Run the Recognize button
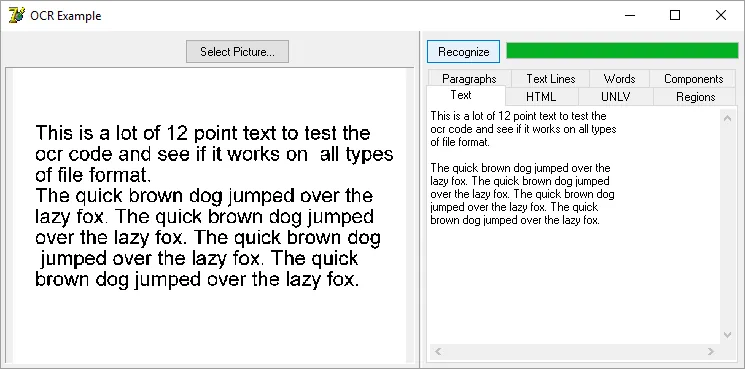This screenshot has width=745, height=369. click(x=463, y=51)
